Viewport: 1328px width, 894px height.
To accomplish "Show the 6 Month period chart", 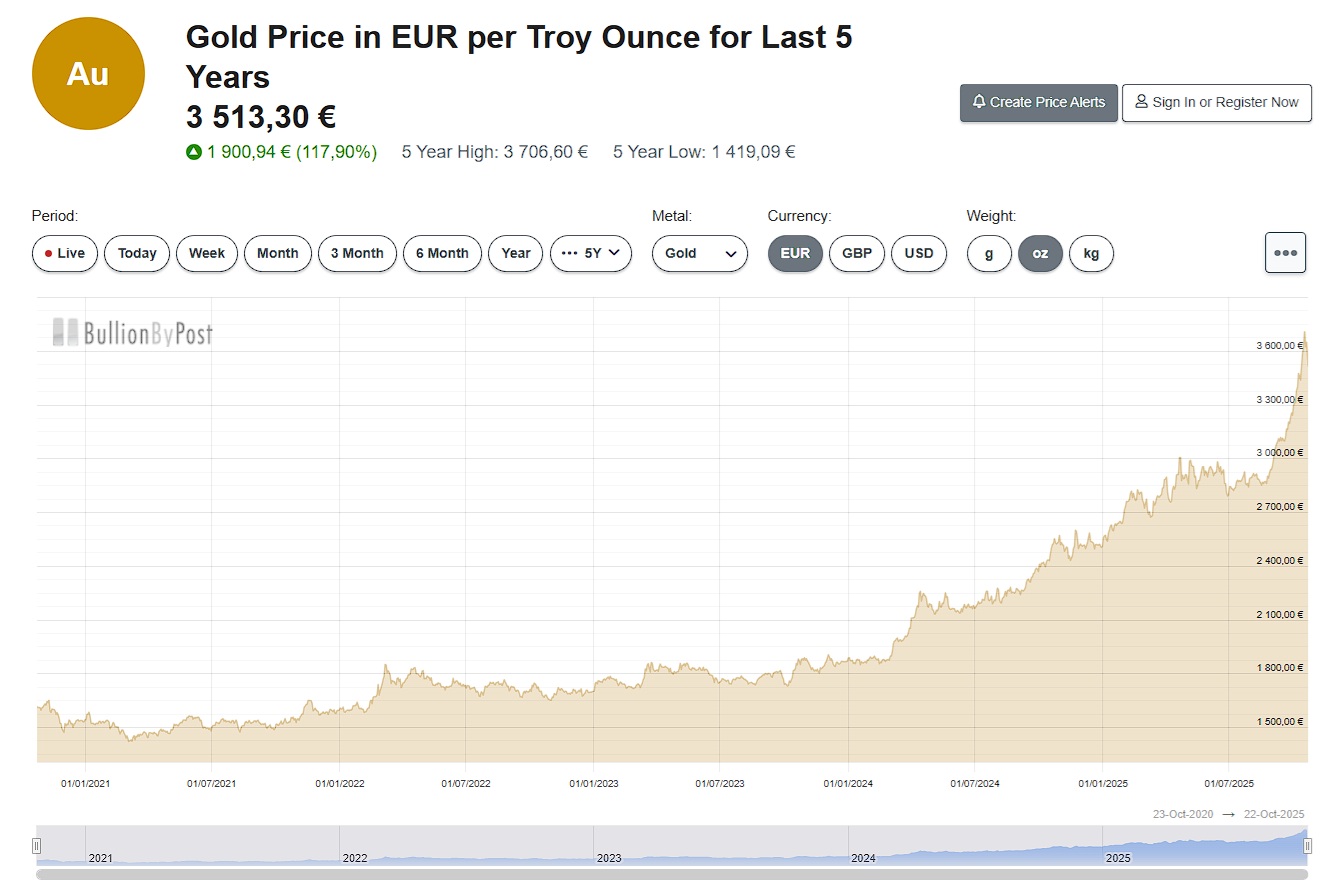I will coord(442,253).
